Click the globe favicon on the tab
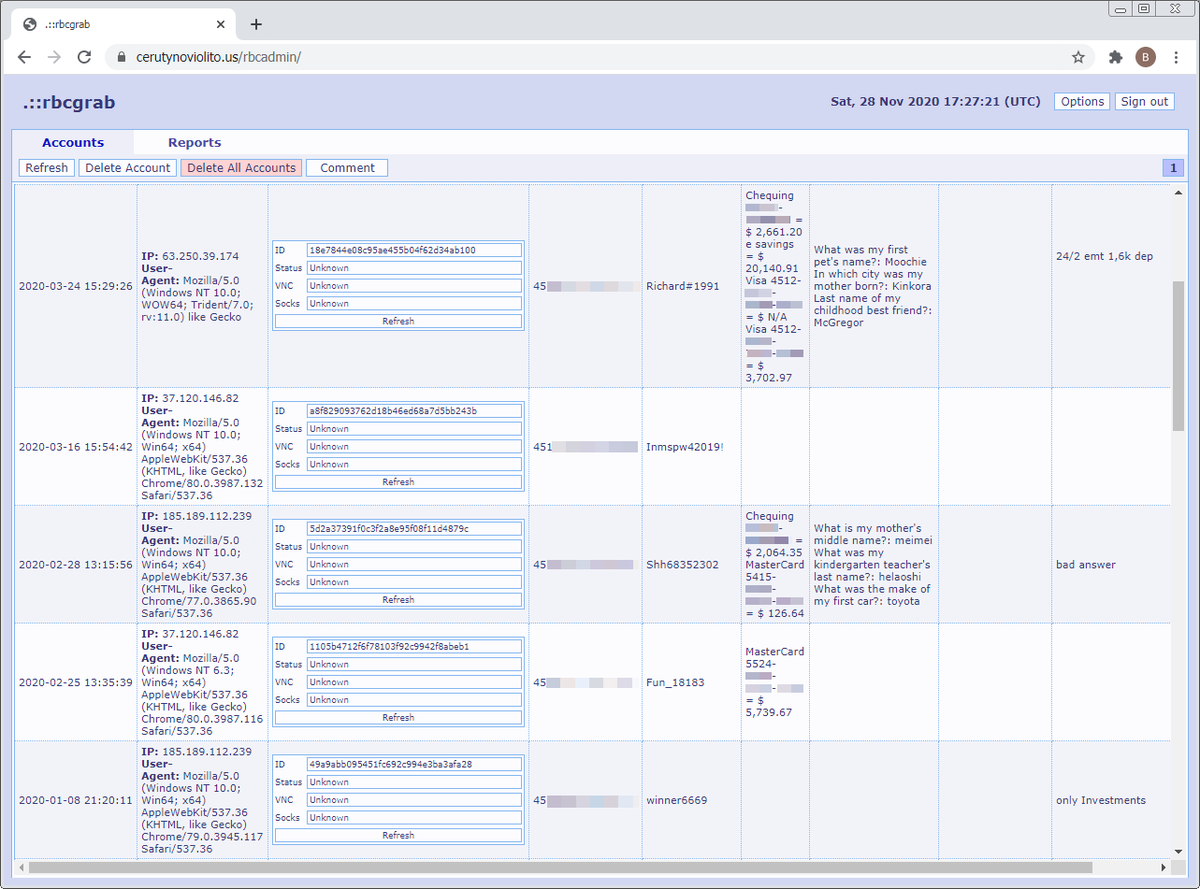The image size is (1200, 889). [30, 24]
